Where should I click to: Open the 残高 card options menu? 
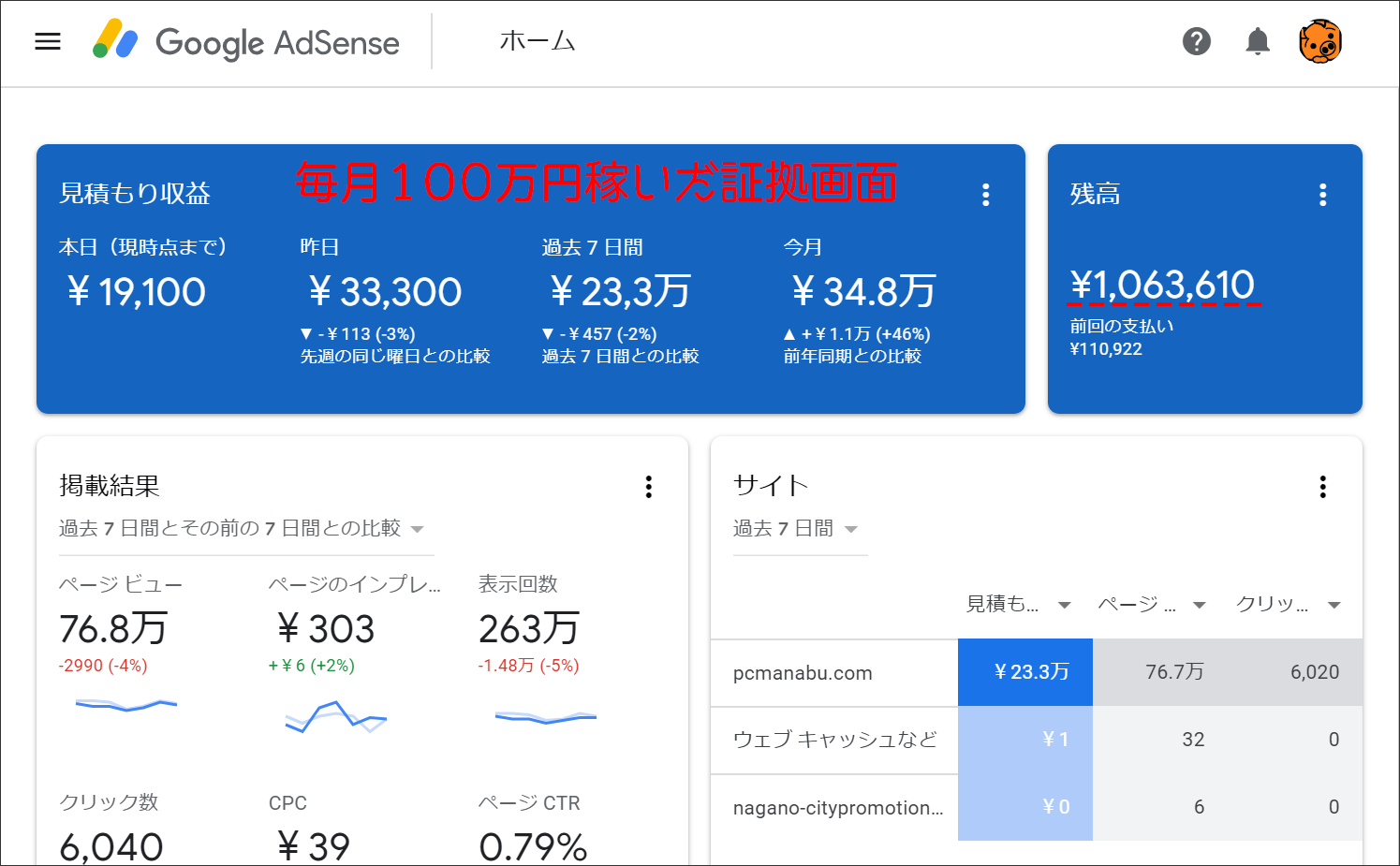(x=1322, y=195)
